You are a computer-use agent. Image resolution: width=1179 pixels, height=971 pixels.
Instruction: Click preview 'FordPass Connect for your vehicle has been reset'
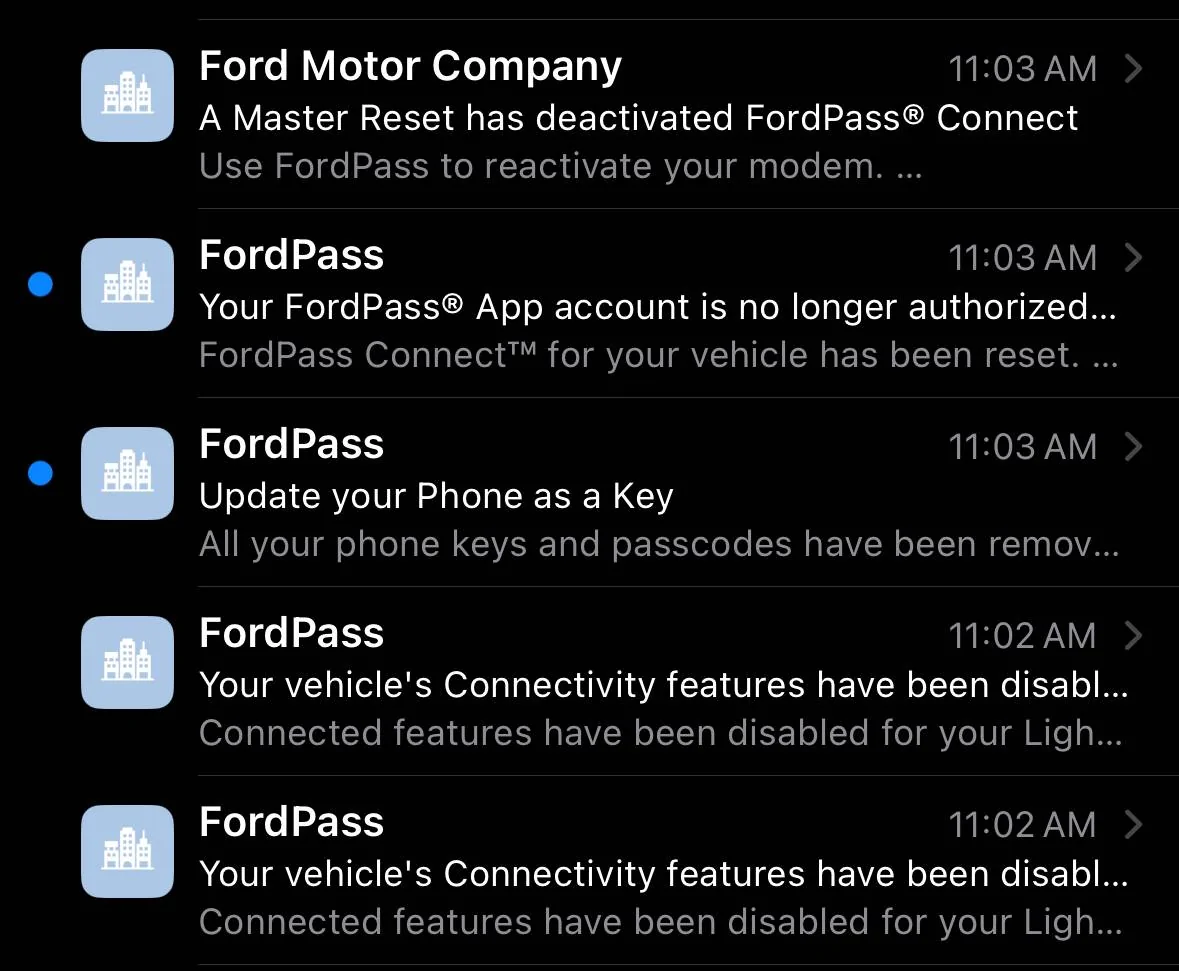coord(658,355)
